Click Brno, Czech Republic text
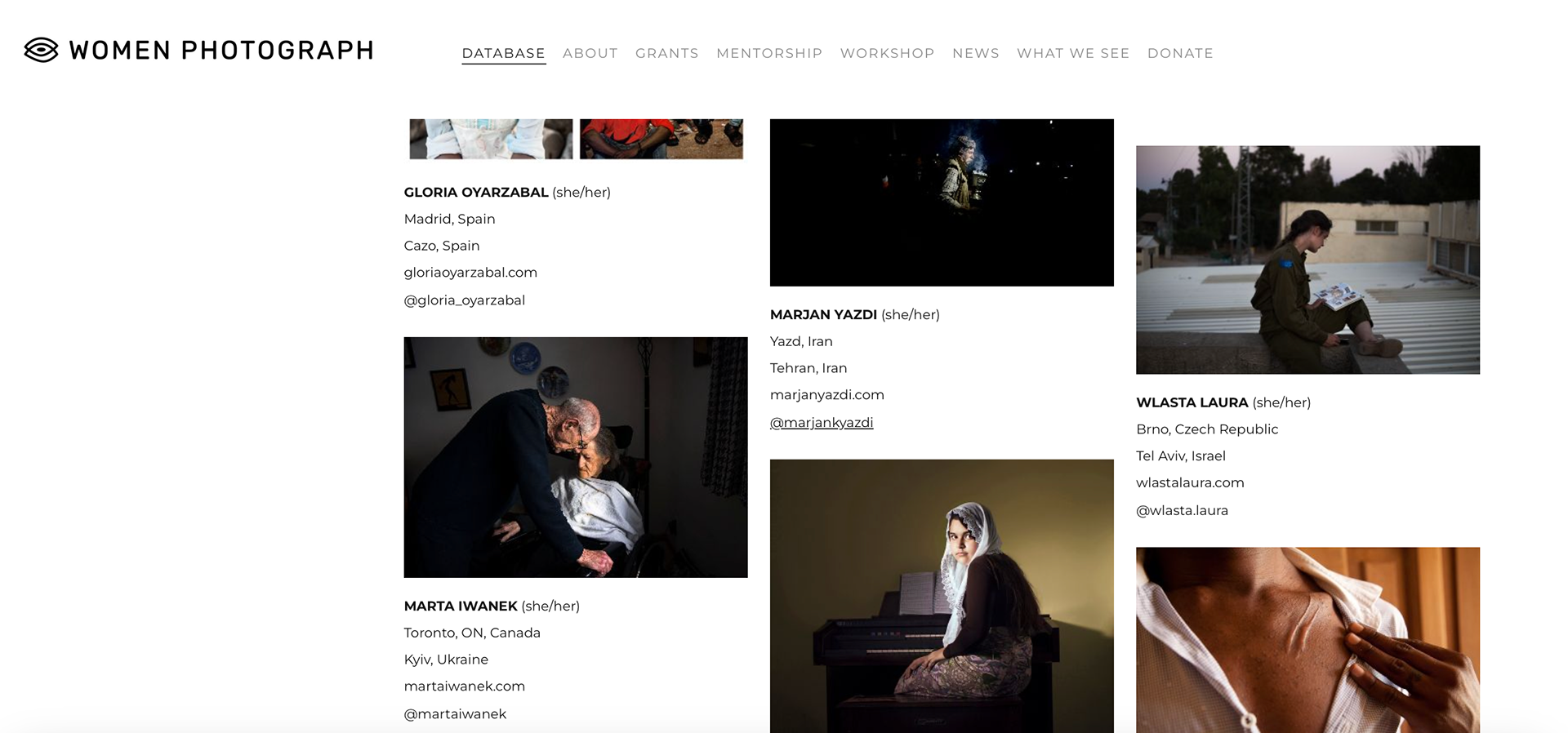1568x733 pixels. [1207, 429]
